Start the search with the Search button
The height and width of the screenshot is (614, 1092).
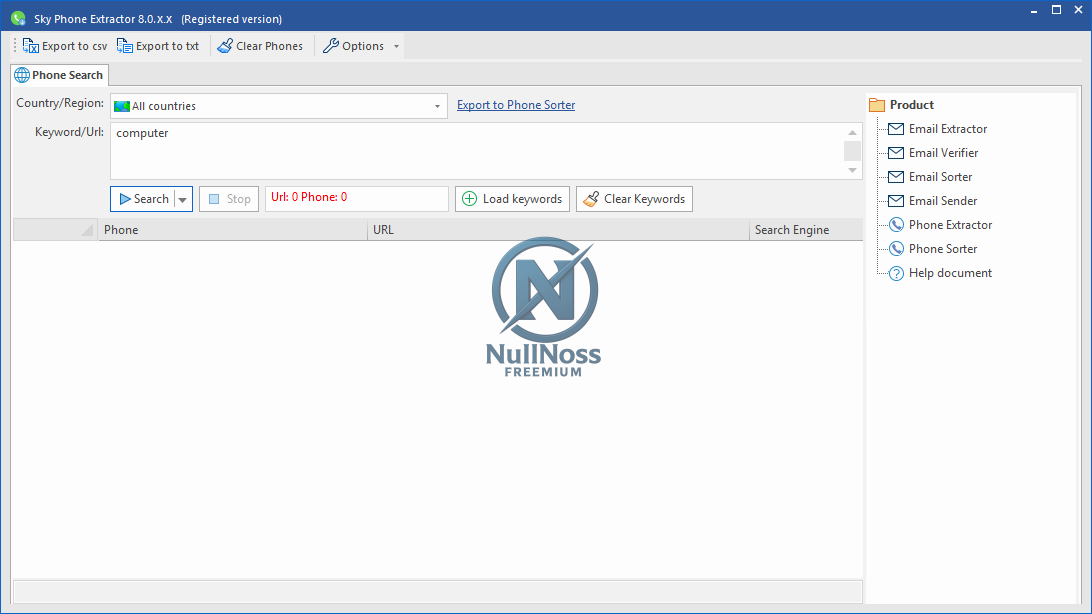coord(143,199)
